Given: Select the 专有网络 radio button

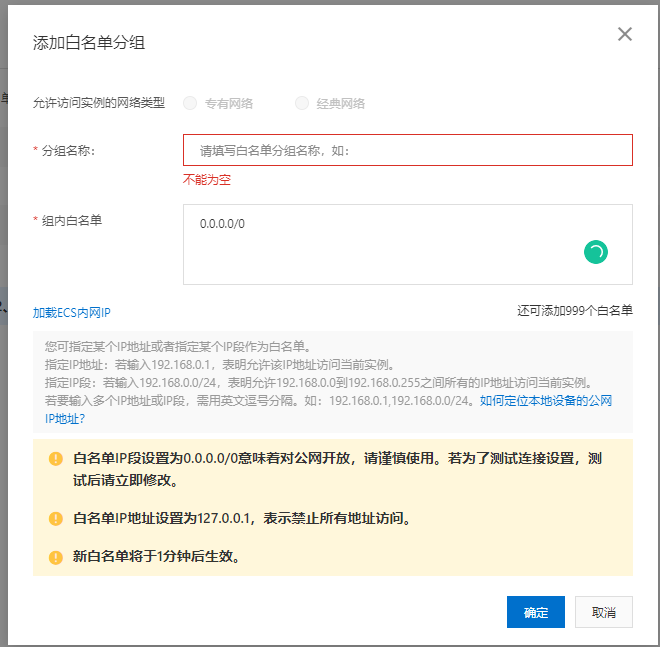Looking at the screenshot, I should point(190,103).
